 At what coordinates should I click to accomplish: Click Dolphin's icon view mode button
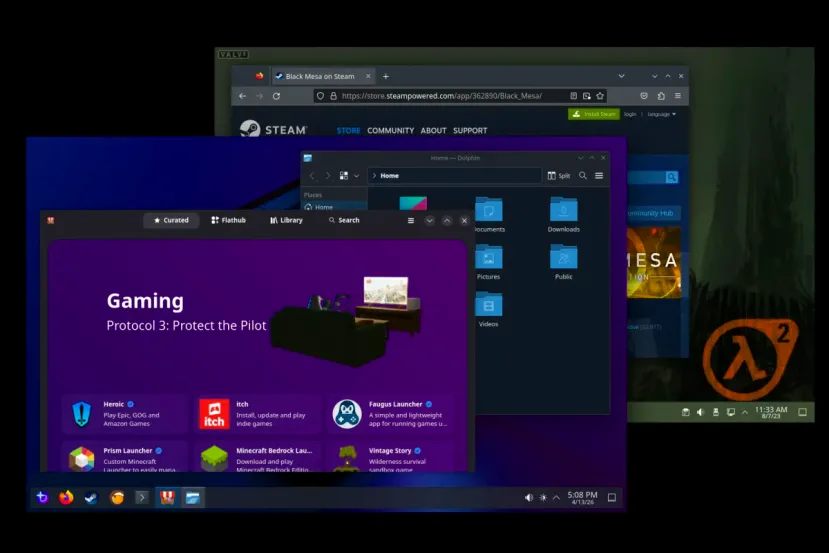tap(344, 176)
